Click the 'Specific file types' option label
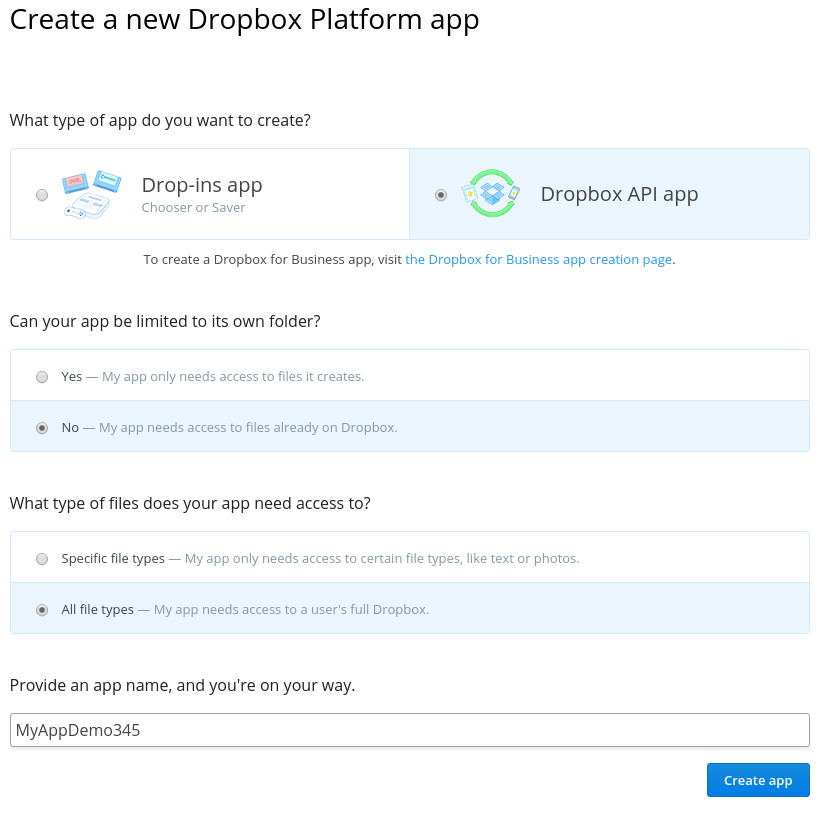Screen dimensions: 829x813 pos(113,559)
